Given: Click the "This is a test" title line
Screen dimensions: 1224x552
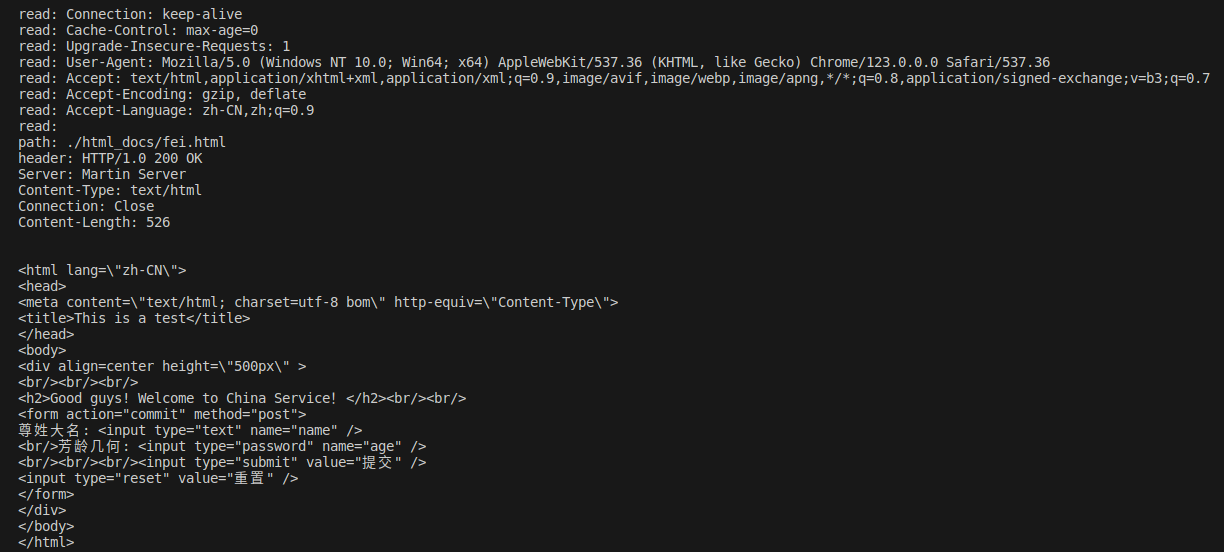Looking at the screenshot, I should click(x=134, y=318).
